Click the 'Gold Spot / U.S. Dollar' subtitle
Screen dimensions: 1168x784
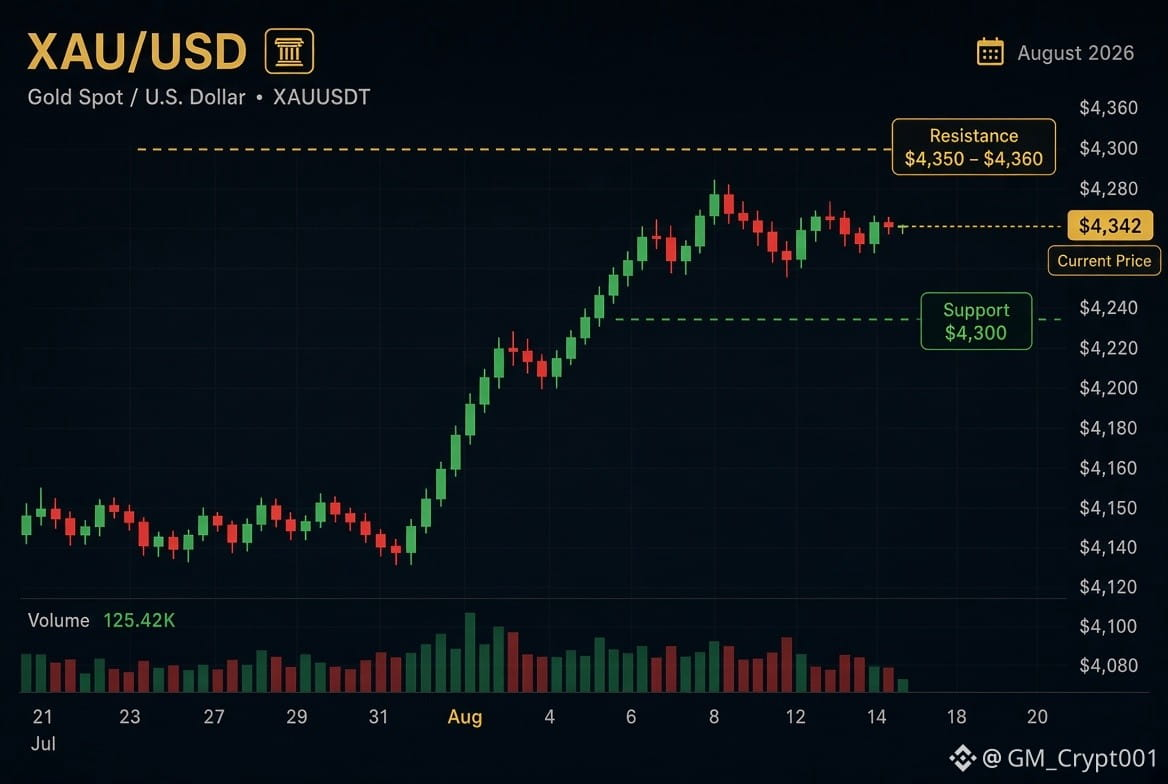pyautogui.click(x=136, y=97)
